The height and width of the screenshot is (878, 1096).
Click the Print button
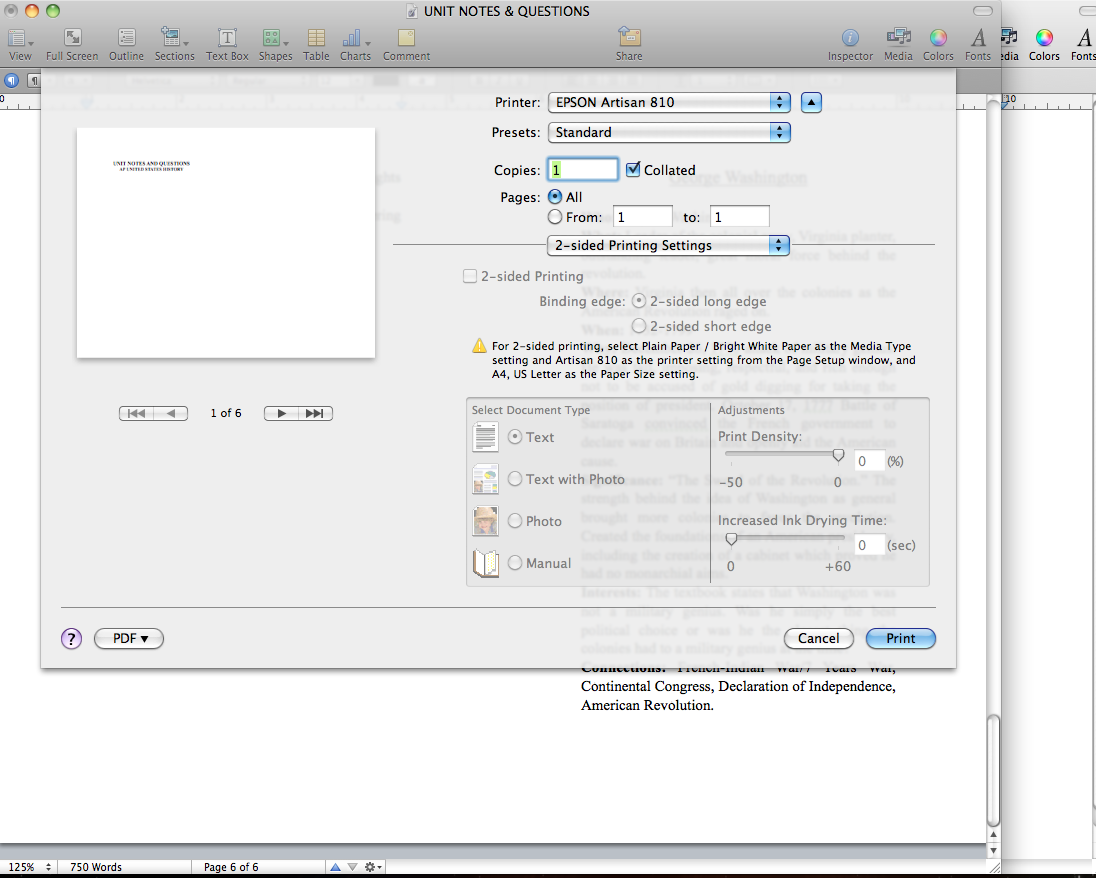pos(900,638)
